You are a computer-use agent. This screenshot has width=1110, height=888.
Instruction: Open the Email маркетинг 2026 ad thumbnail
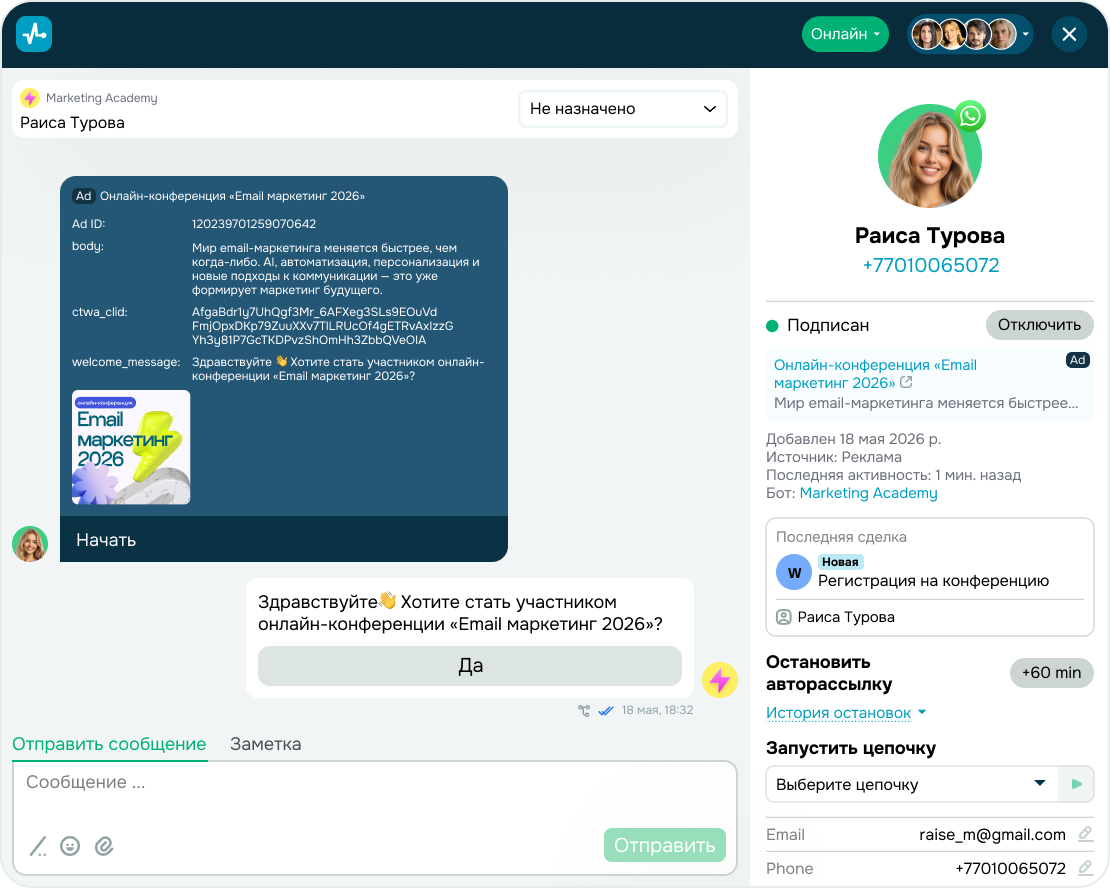[131, 447]
